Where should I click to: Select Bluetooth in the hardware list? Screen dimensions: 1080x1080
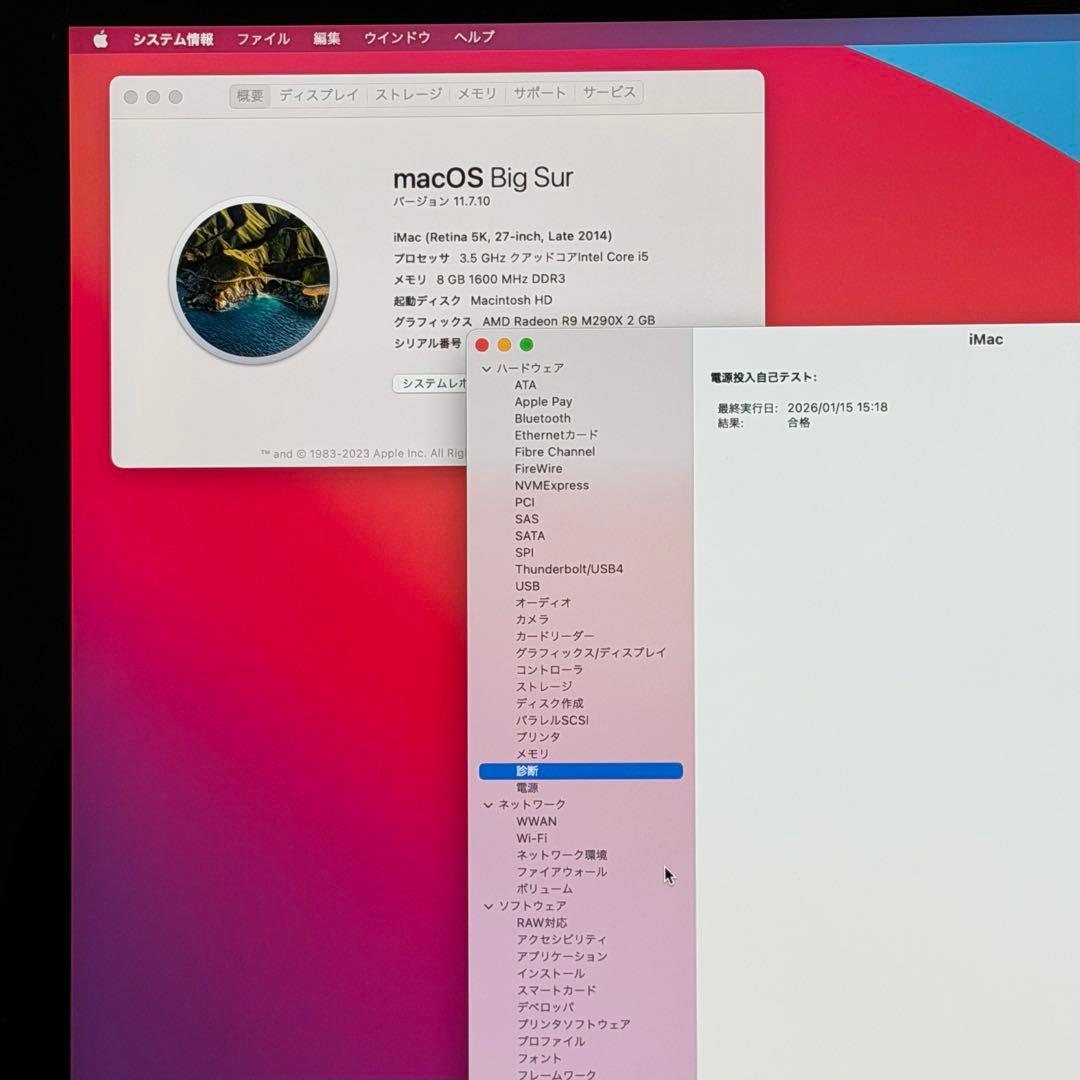pos(543,418)
